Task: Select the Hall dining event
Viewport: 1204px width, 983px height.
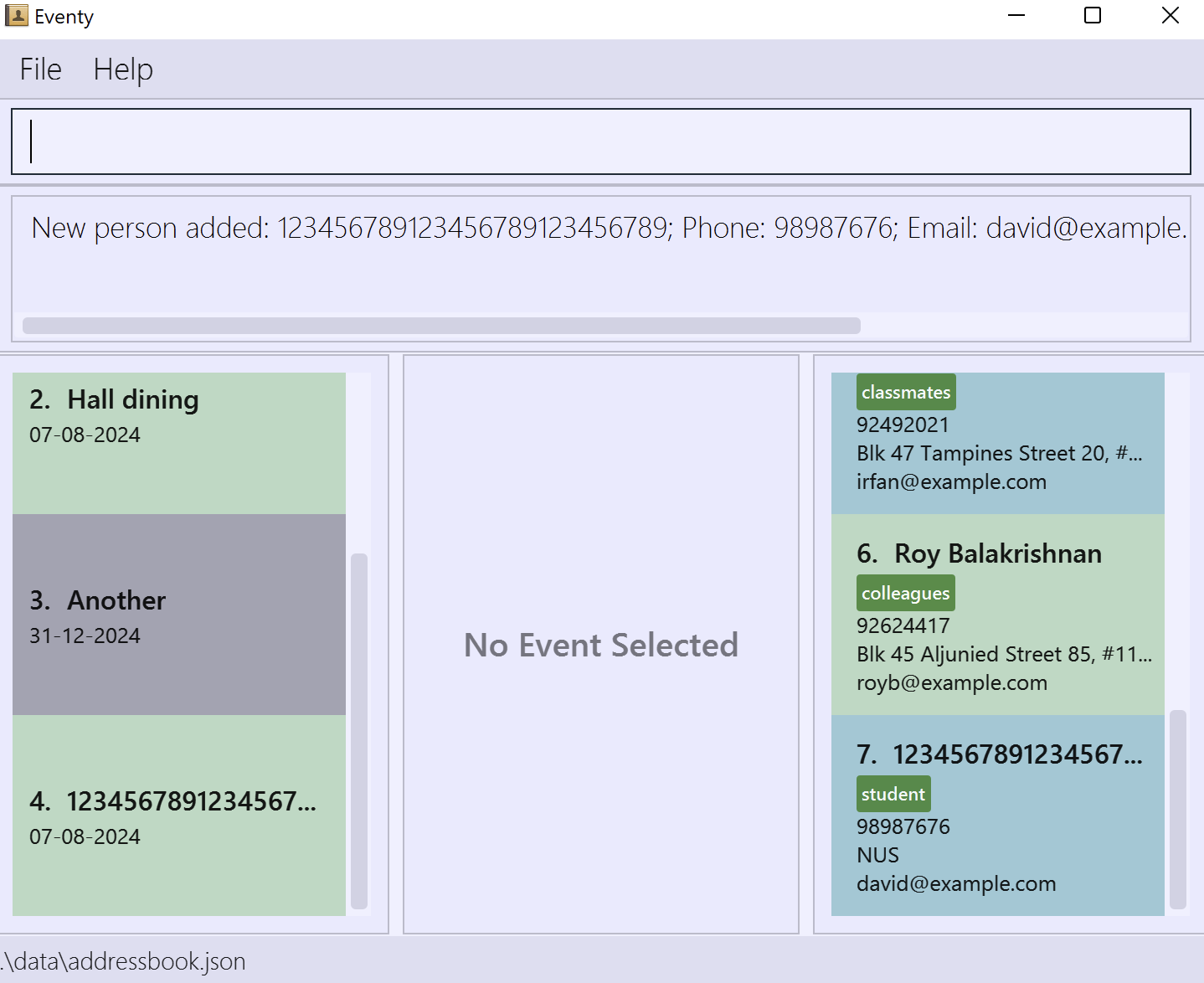Action: [x=179, y=443]
